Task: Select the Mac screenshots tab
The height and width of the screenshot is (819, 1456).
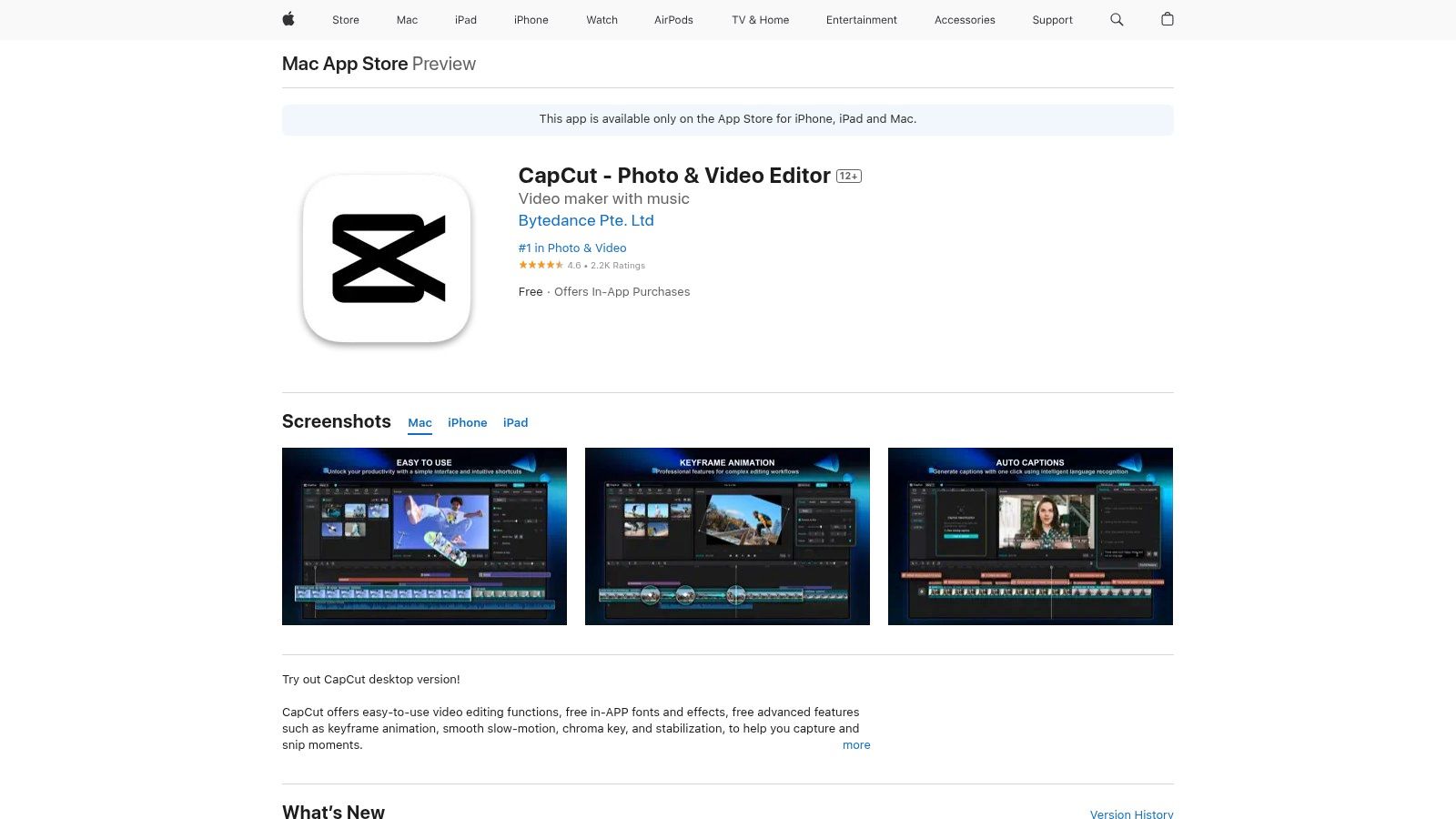Action: pos(420,423)
